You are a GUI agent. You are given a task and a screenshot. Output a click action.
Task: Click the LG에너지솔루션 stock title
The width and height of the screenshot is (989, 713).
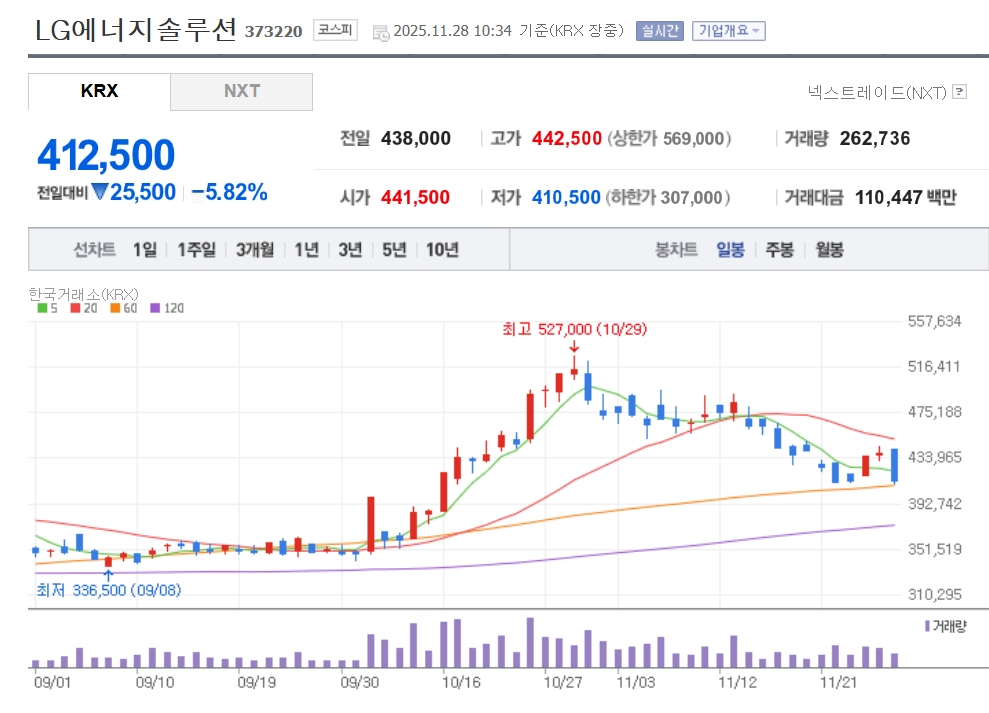(136, 30)
